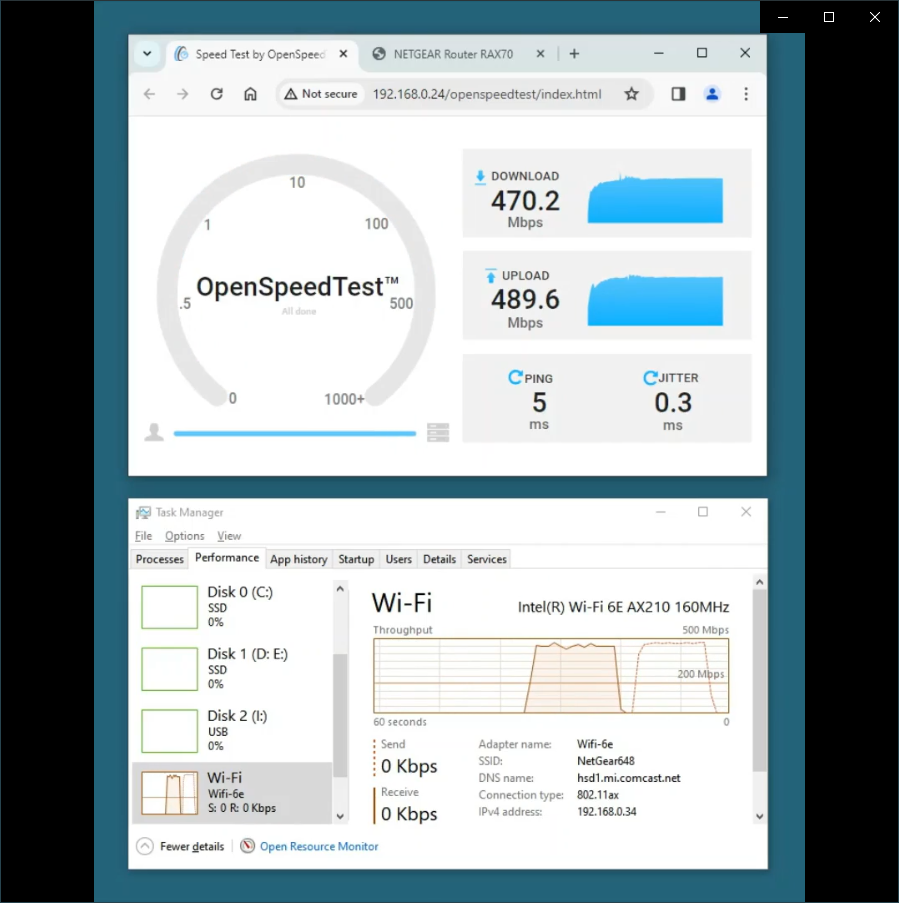The image size is (899, 903).
Task: Click the server icon below gauge
Action: pyautogui.click(x=438, y=432)
